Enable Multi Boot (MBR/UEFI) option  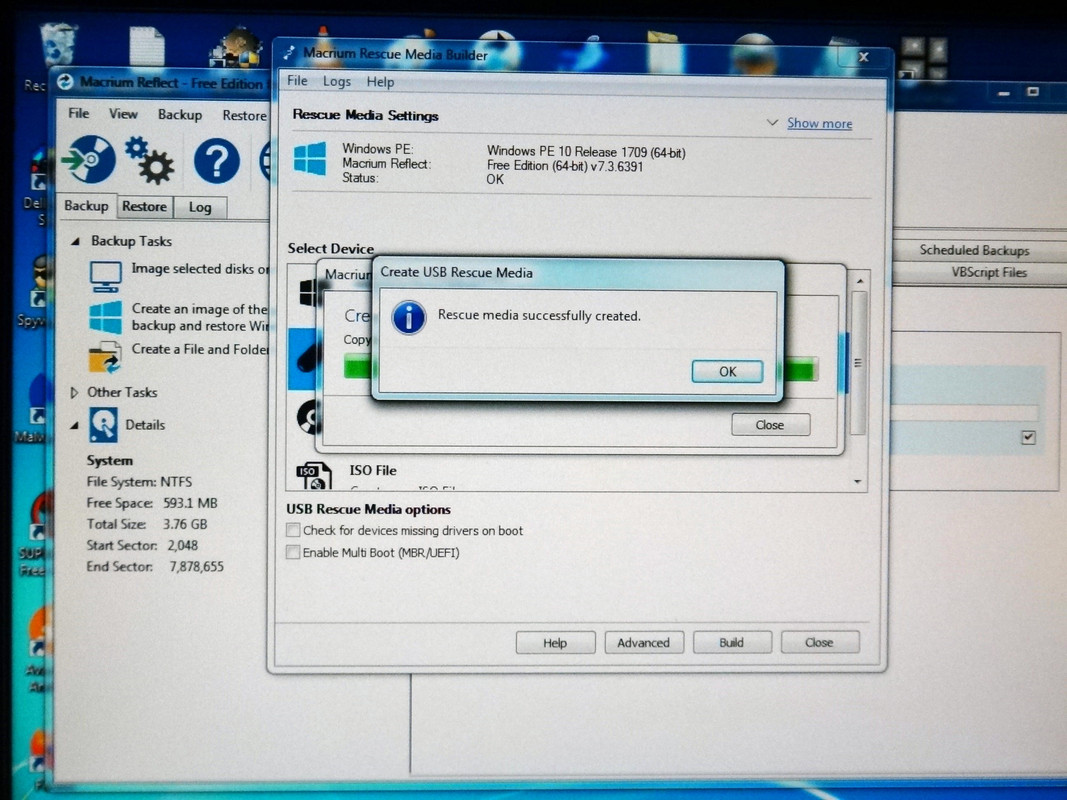point(293,552)
